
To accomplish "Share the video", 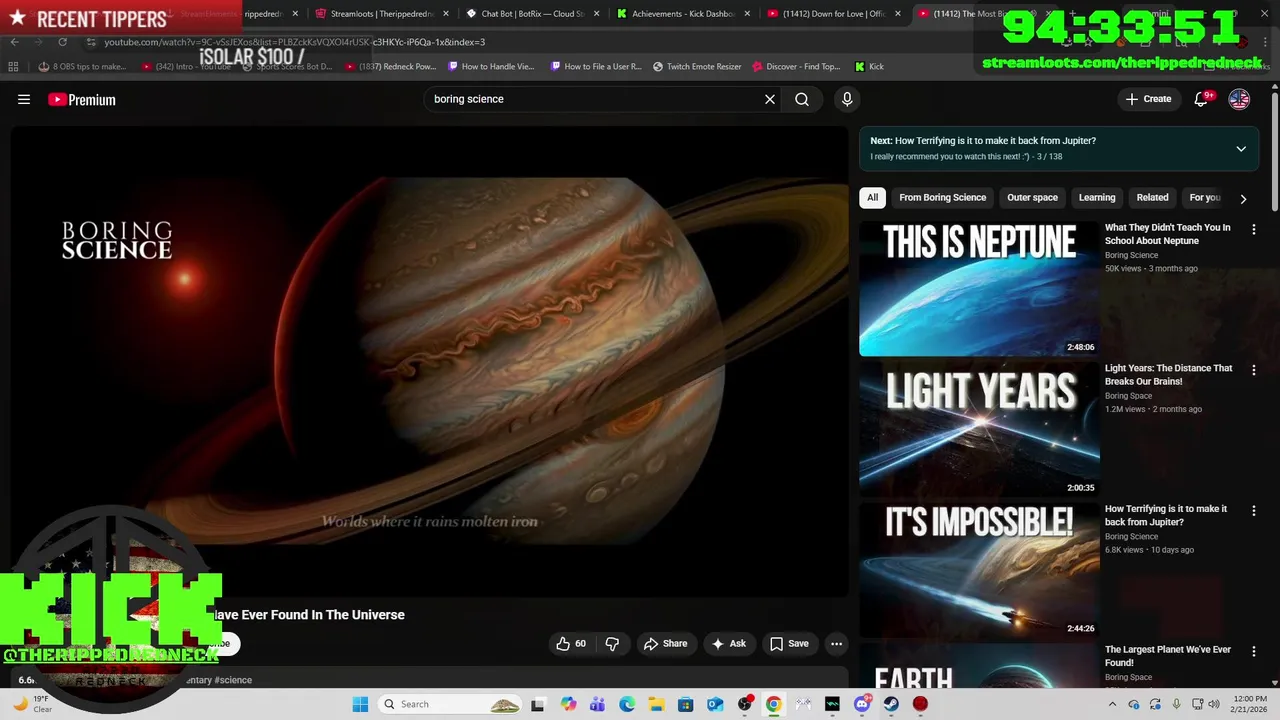I will point(665,644).
